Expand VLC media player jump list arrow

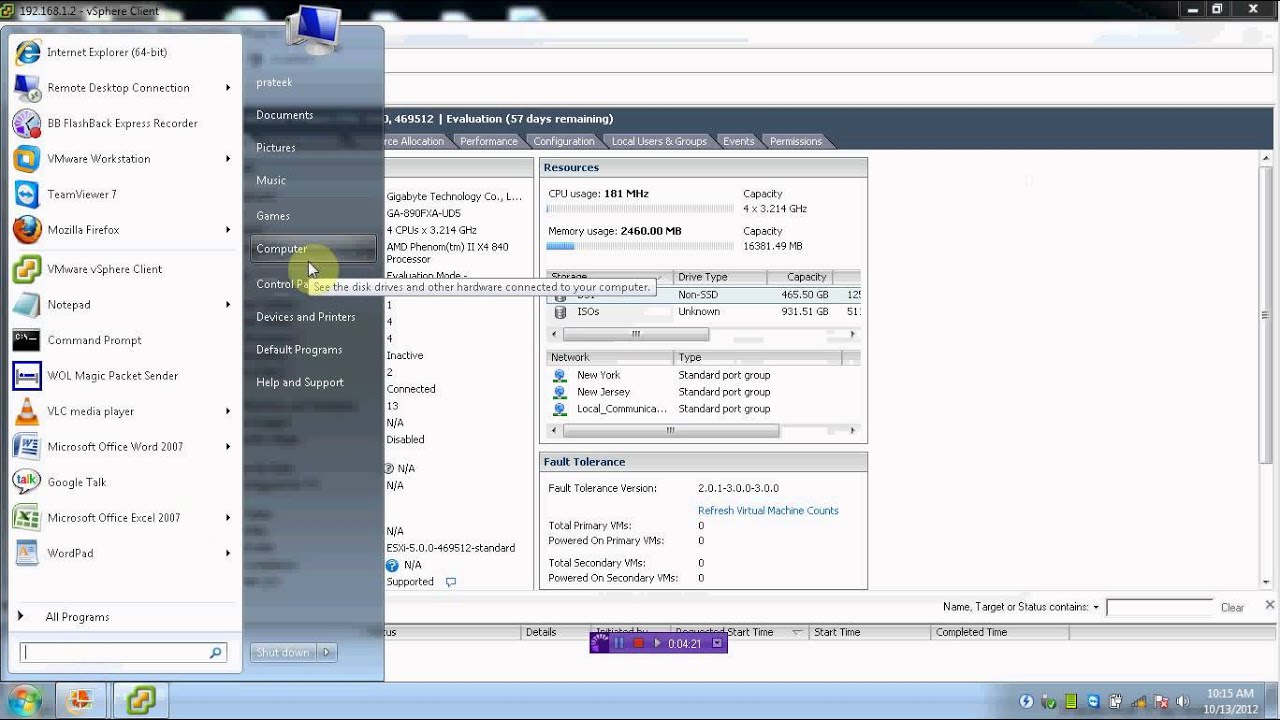(228, 411)
